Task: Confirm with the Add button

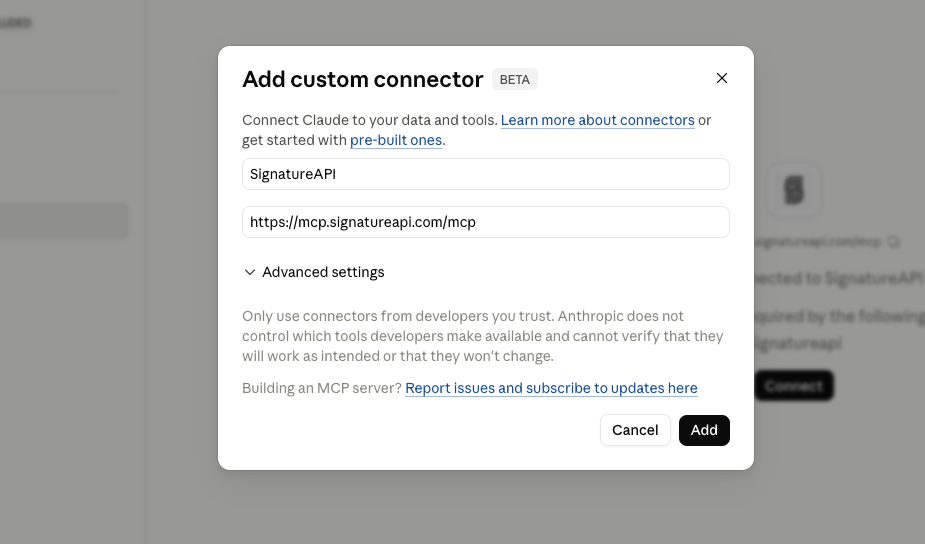Action: 704,430
